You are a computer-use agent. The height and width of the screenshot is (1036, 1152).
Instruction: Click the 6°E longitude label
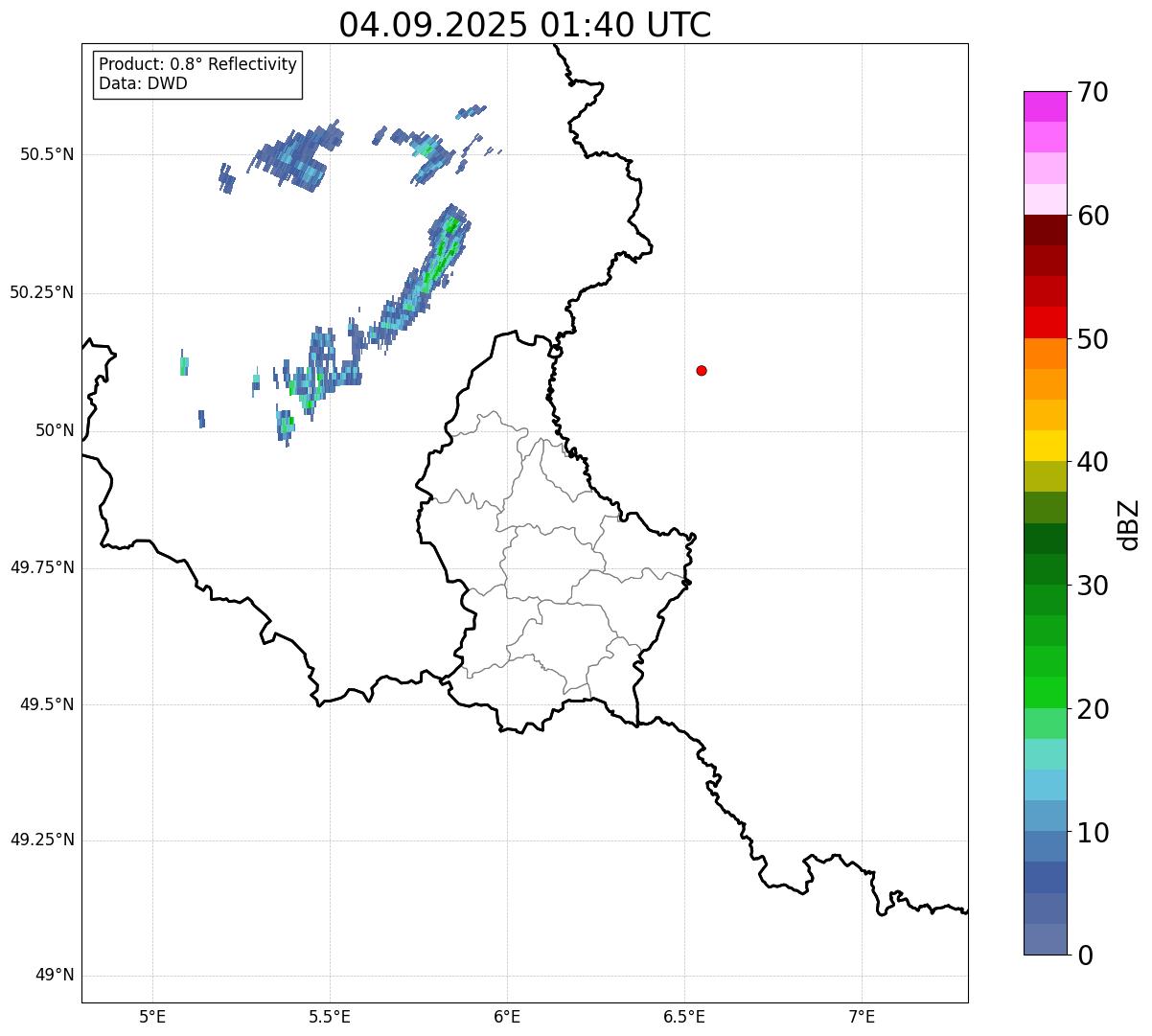(x=507, y=1016)
